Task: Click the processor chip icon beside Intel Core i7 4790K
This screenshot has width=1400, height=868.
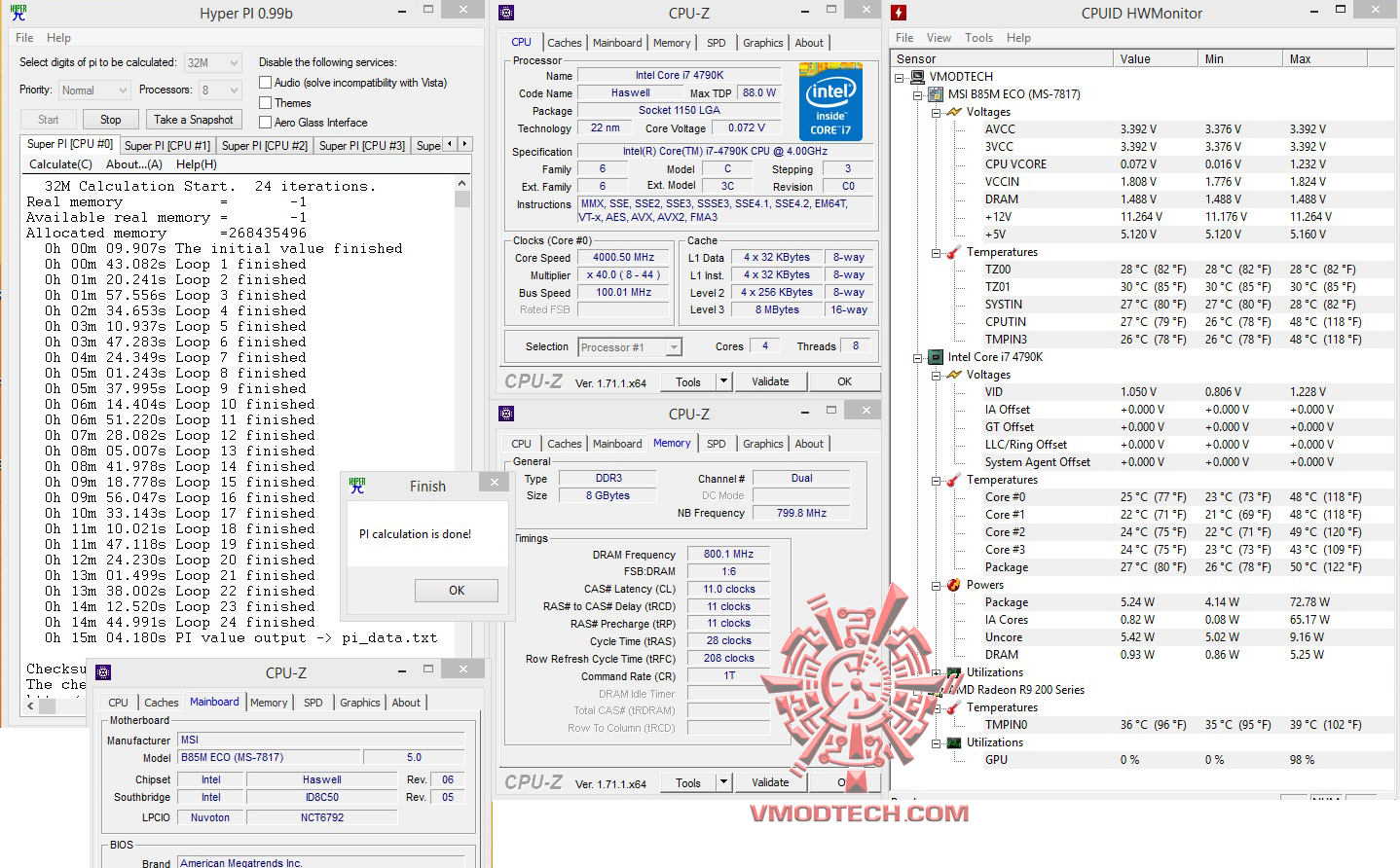Action: point(936,357)
